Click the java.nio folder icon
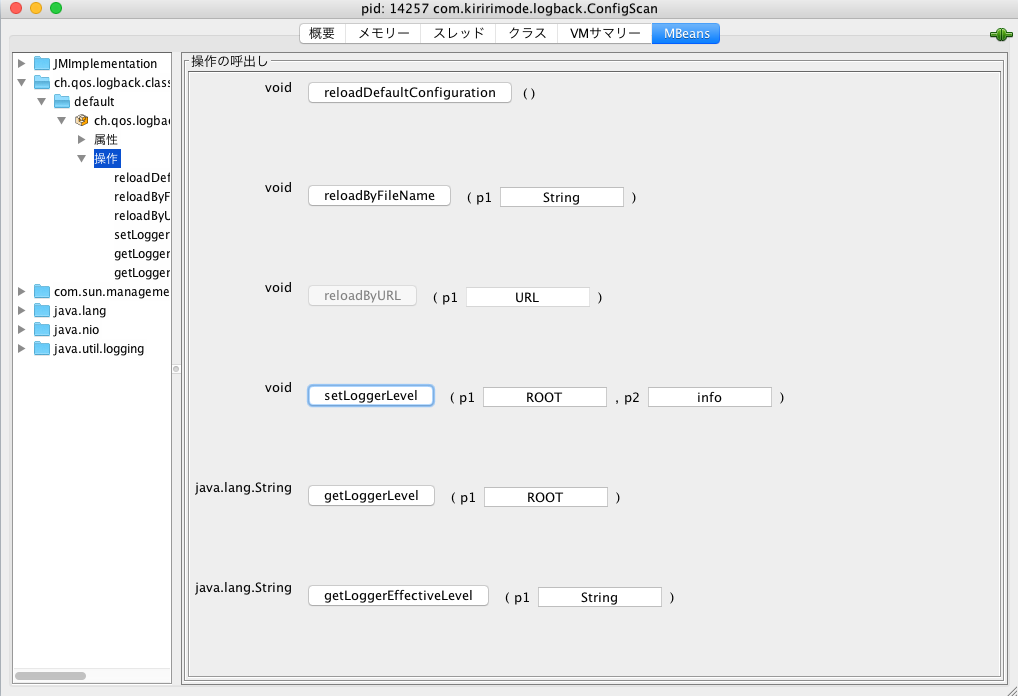This screenshot has height=696, width=1018. click(42, 329)
